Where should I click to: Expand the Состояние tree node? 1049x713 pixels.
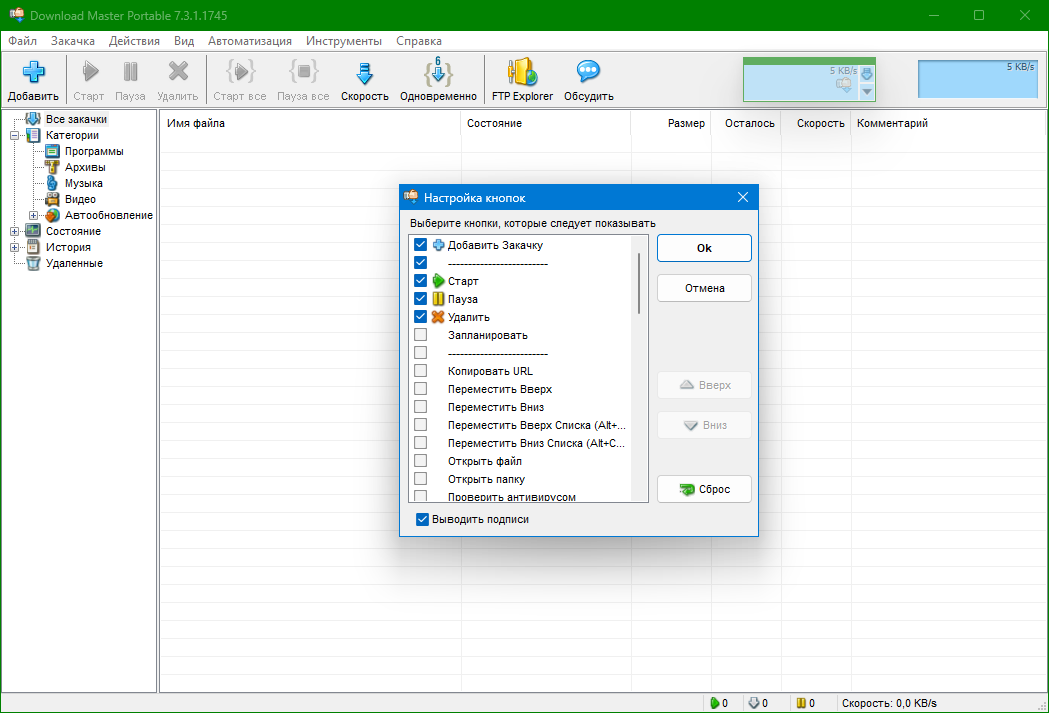pos(16,232)
